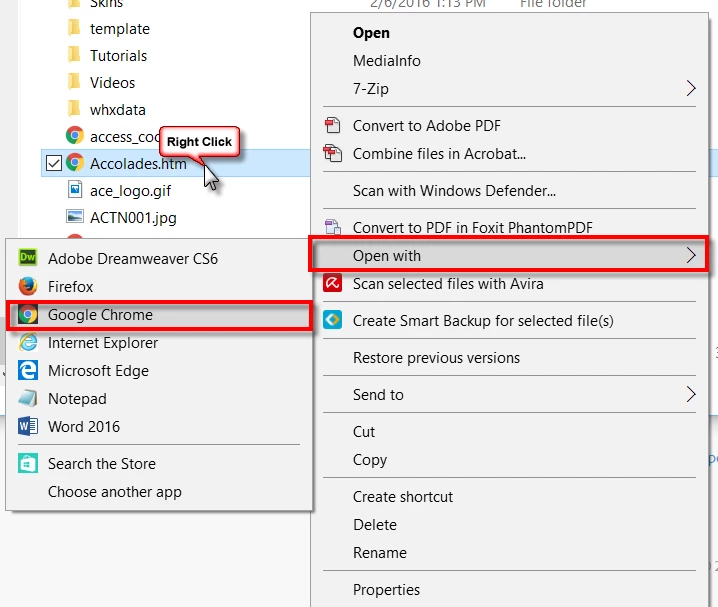Click the Chrome icon of access_code file
The width and height of the screenshot is (718, 607).
[x=75, y=136]
